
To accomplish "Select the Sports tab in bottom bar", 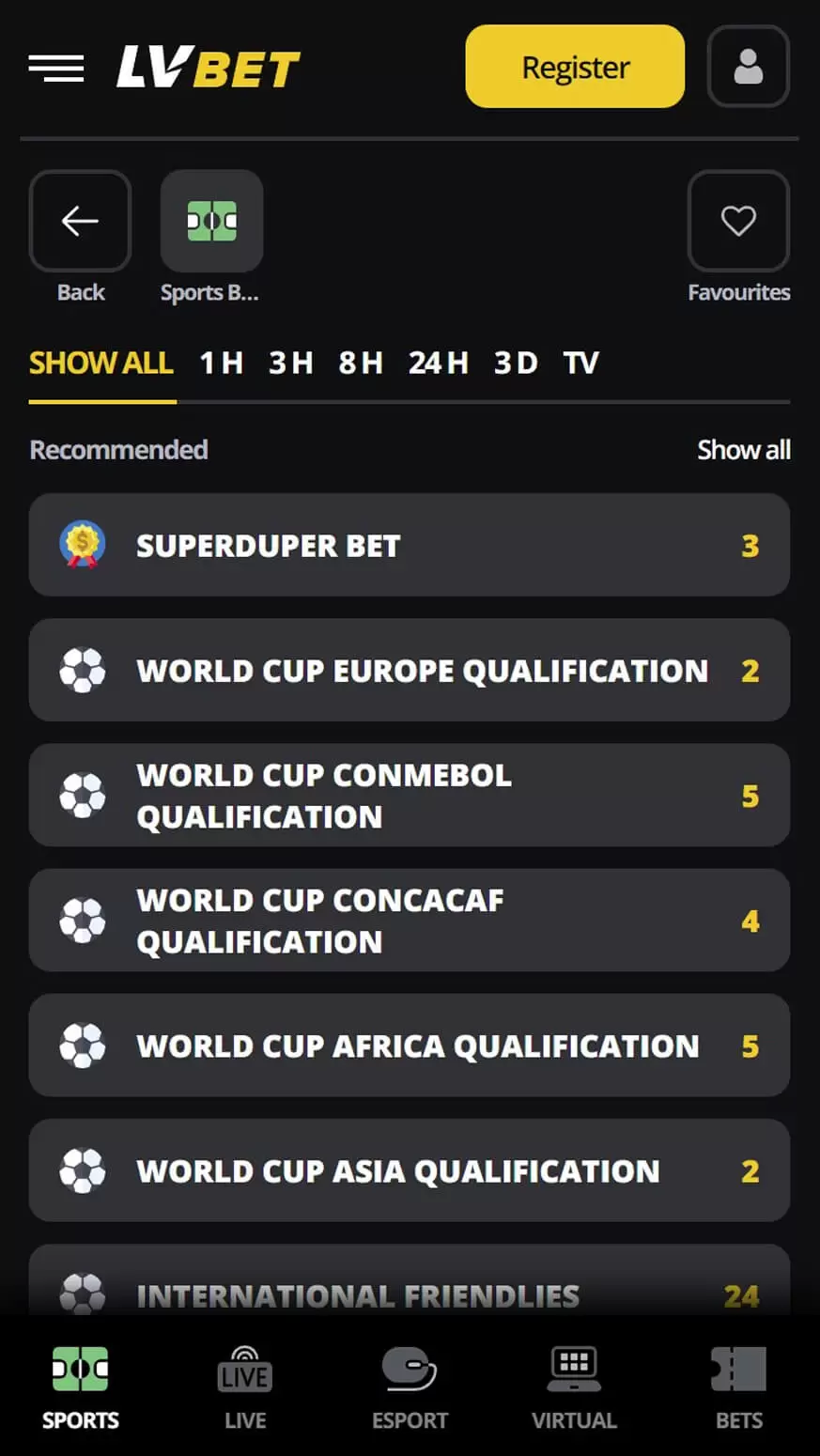I will tap(81, 1386).
